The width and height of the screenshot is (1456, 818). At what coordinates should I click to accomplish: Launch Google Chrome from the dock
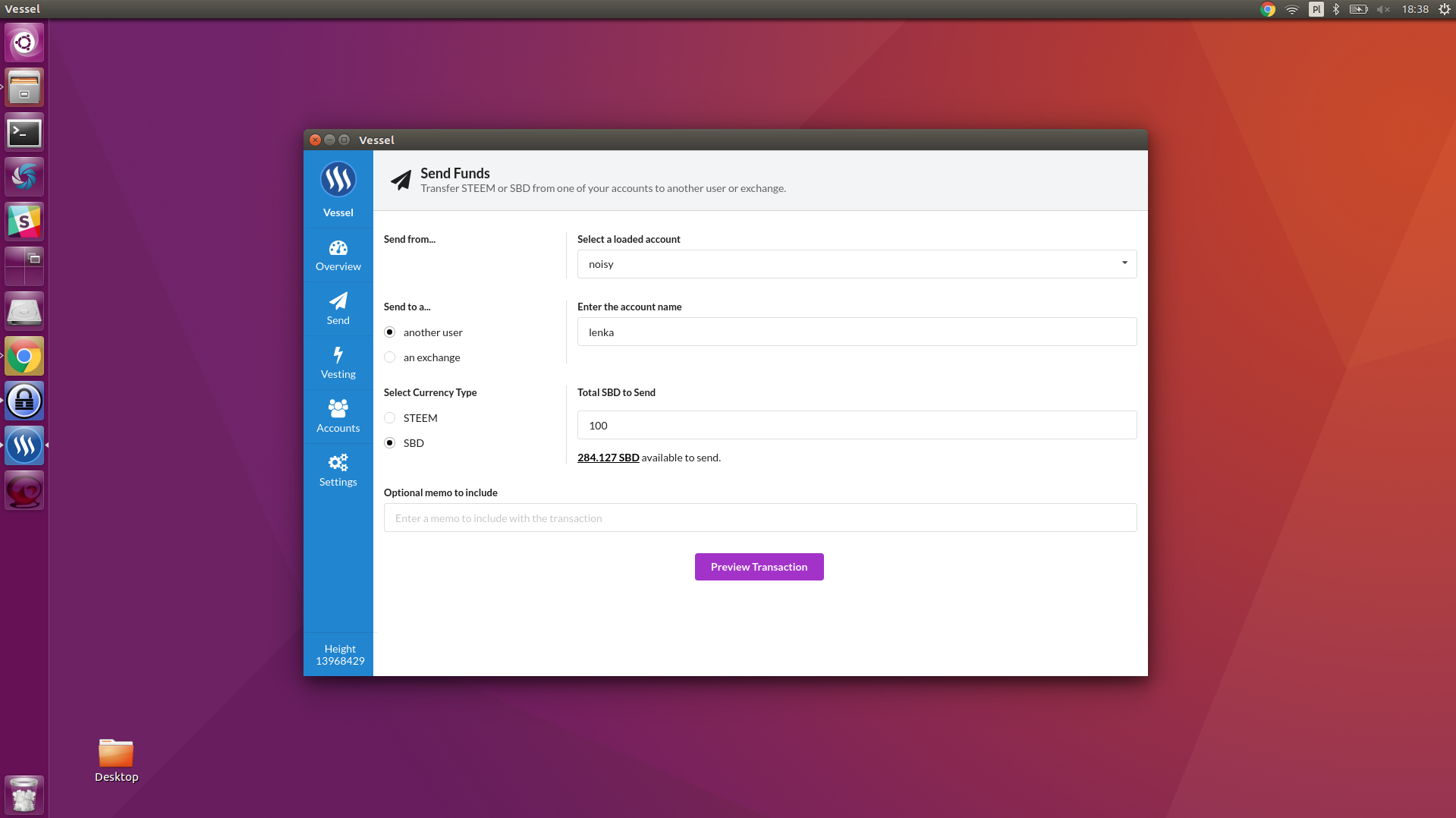(x=24, y=356)
